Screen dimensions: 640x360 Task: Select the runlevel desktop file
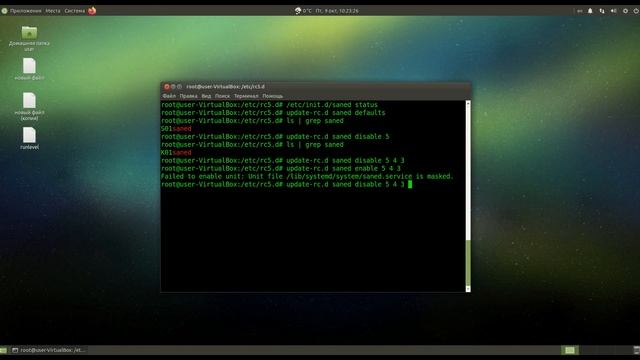point(29,138)
